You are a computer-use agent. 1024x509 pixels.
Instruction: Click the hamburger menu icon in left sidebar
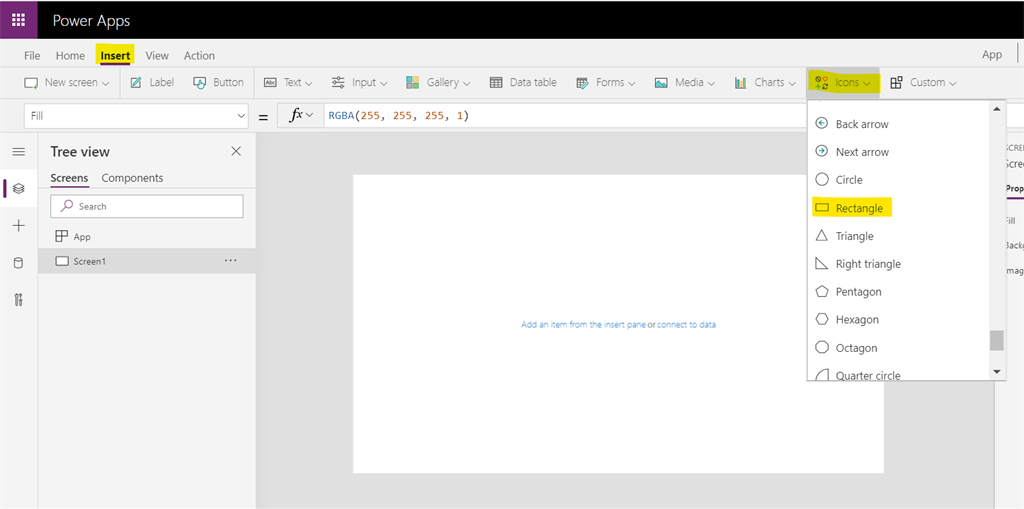pyautogui.click(x=19, y=152)
